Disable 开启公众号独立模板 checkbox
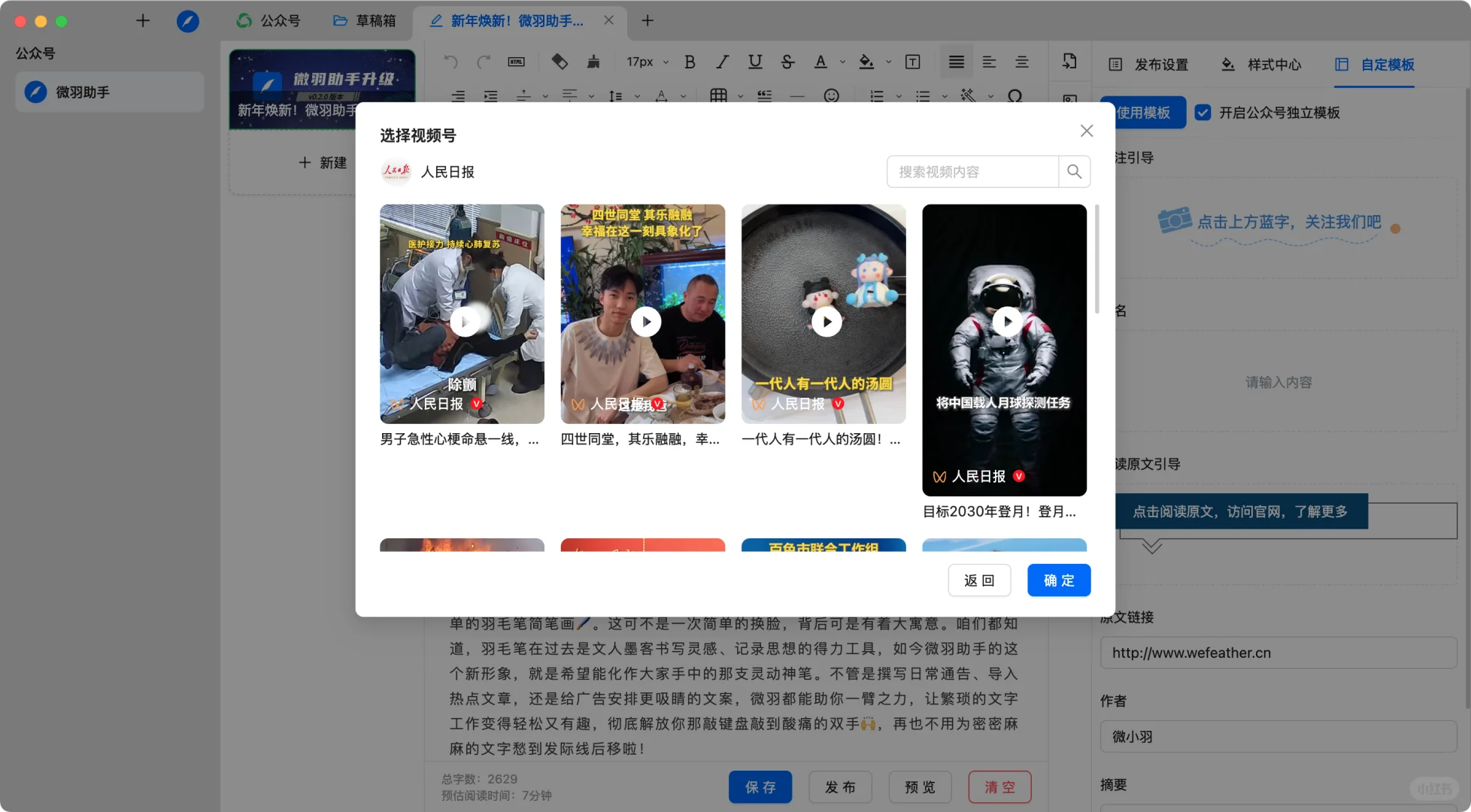The height and width of the screenshot is (812, 1471). tap(1203, 113)
